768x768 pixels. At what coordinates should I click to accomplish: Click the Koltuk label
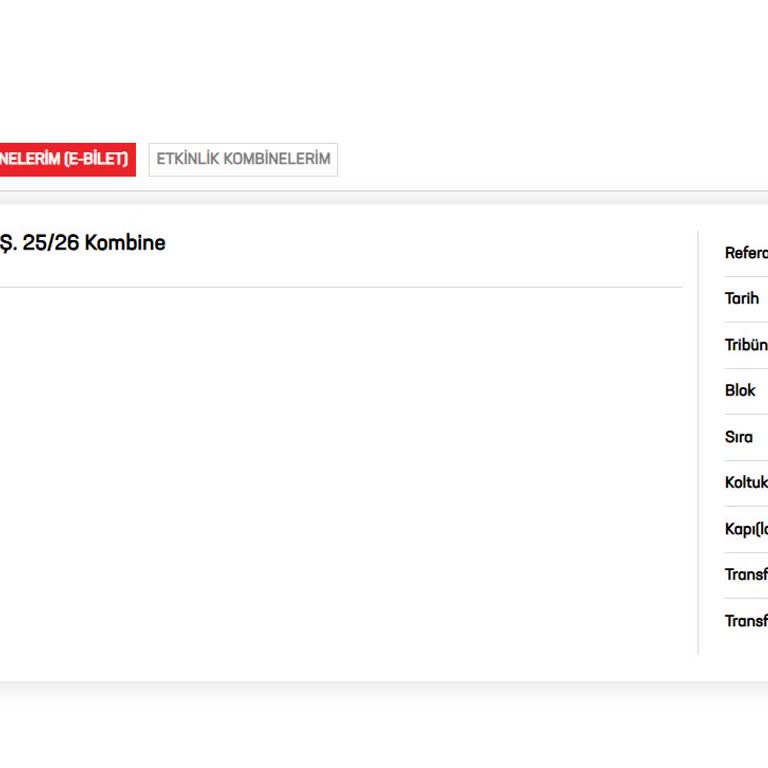coord(746,482)
